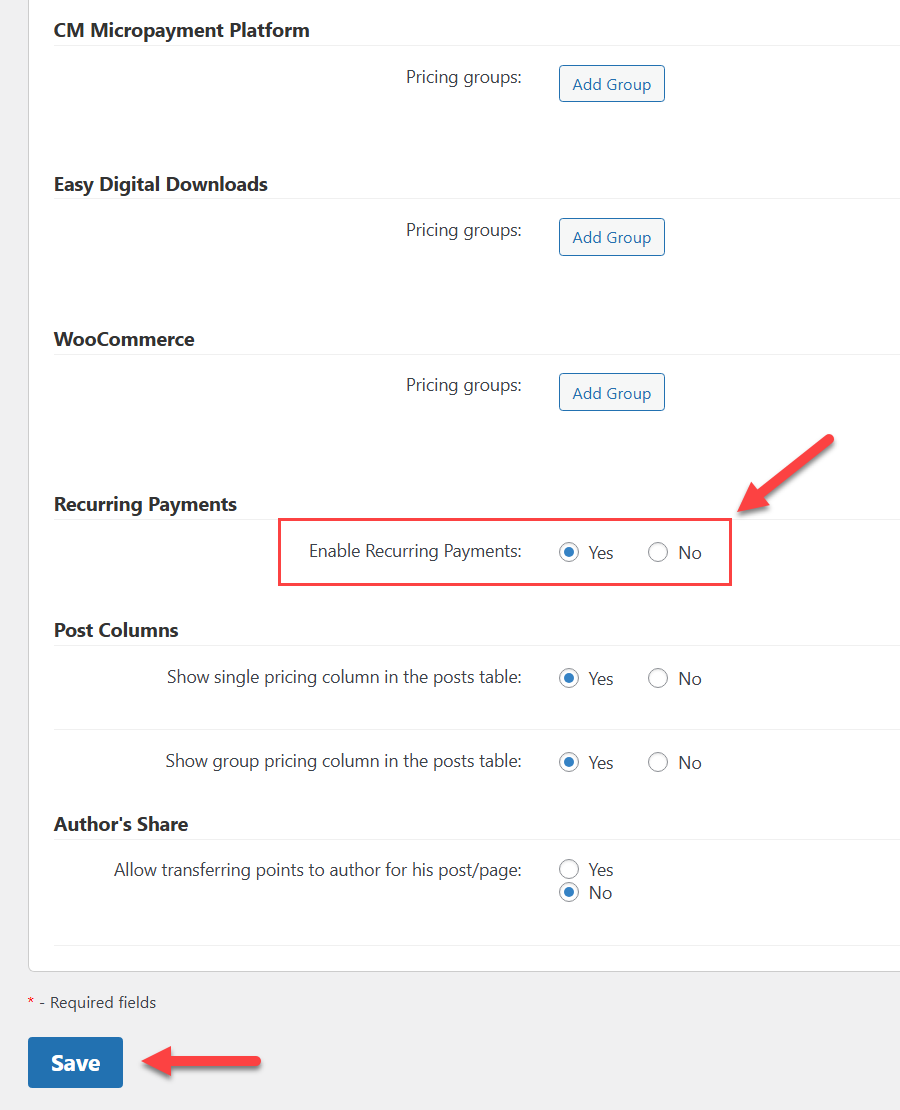
Task: Click the Easy Digital Downloads heading
Action: click(x=160, y=184)
